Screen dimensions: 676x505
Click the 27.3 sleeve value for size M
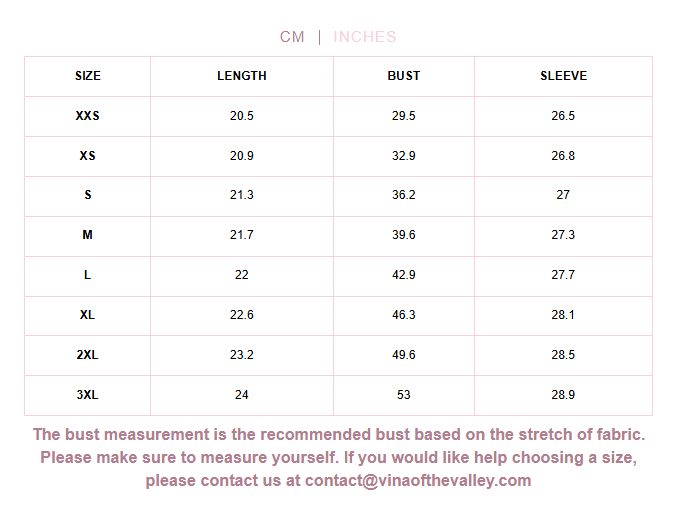(563, 235)
